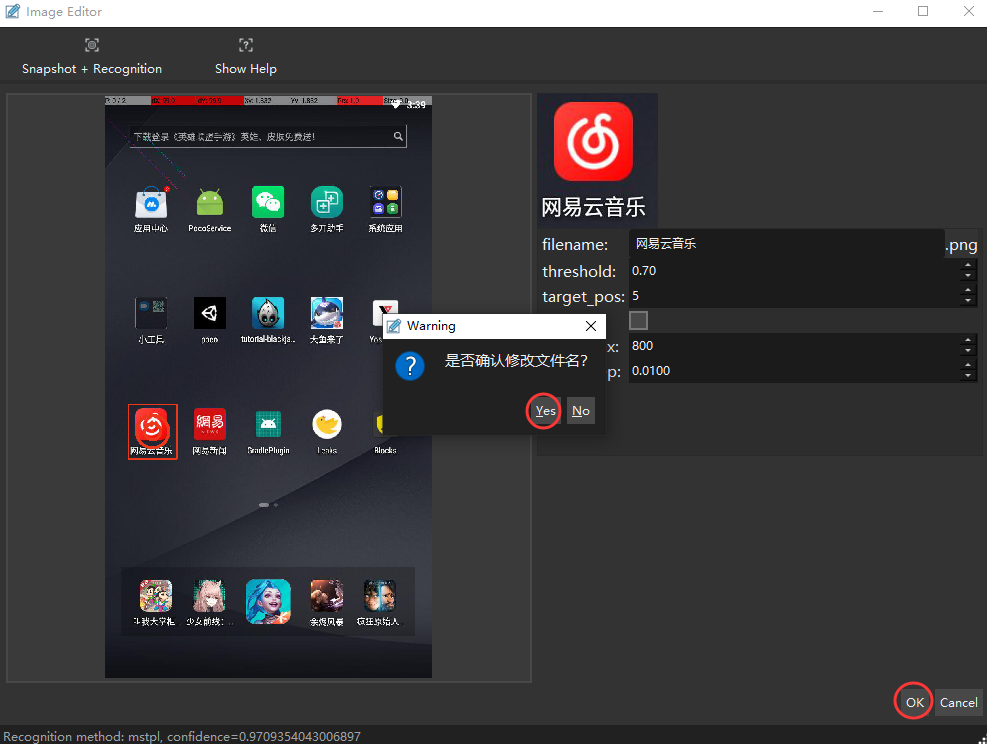The image size is (987, 744).
Task: Open the 系统应用 folder icon
Action: tap(385, 203)
